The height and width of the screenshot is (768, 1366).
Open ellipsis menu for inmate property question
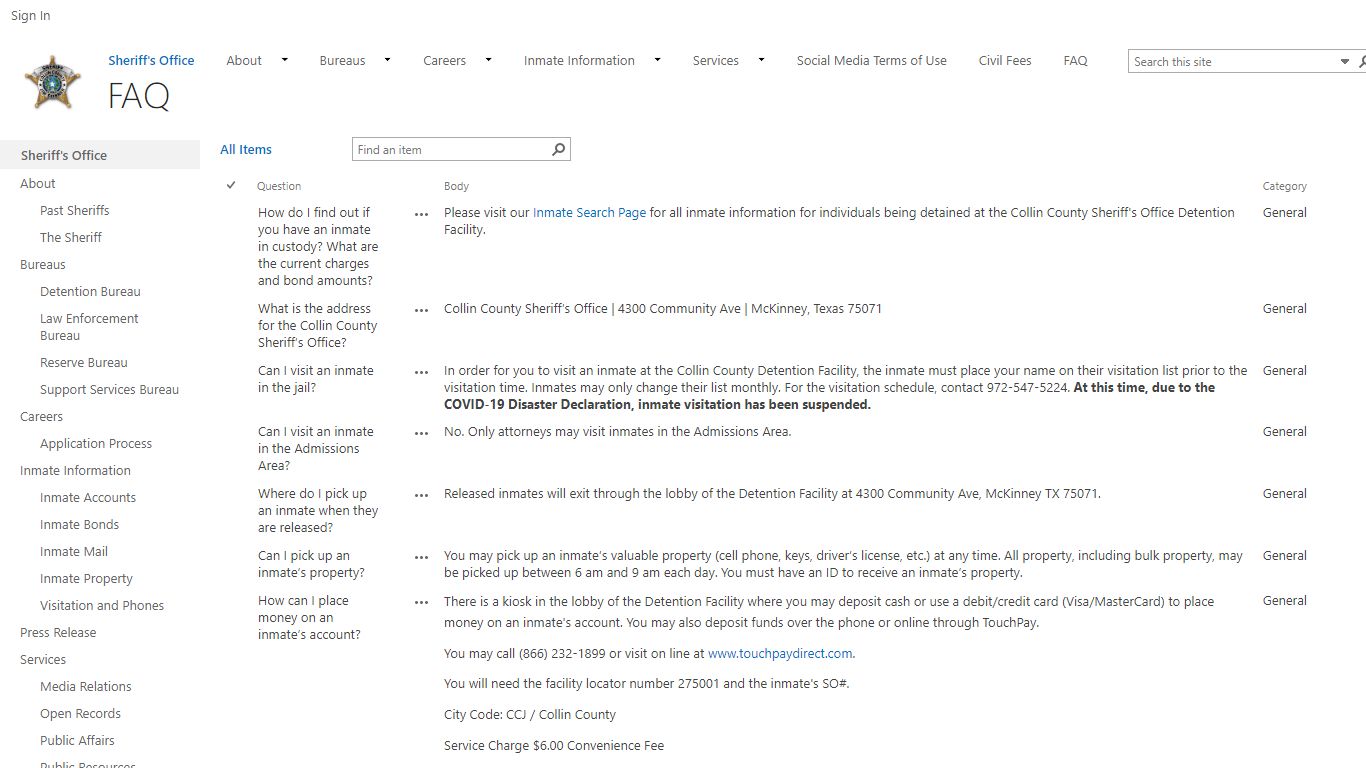tap(422, 557)
